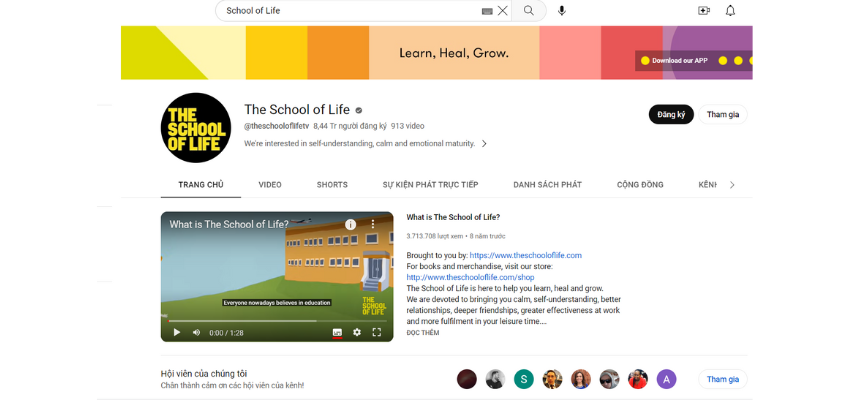The height and width of the screenshot is (400, 850).
Task: Click ĐỌC THÊM to expand description
Action: coord(423,333)
